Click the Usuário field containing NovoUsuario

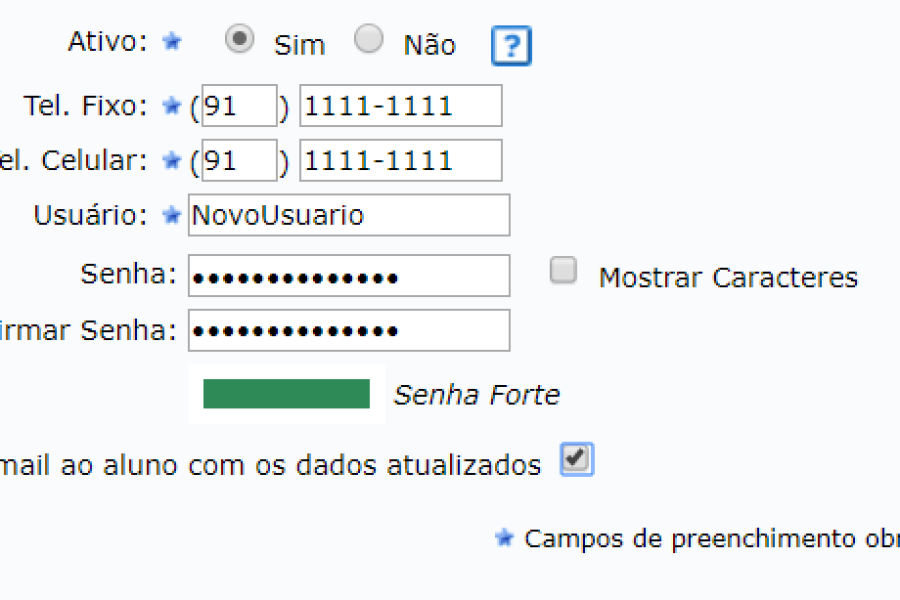click(x=348, y=215)
